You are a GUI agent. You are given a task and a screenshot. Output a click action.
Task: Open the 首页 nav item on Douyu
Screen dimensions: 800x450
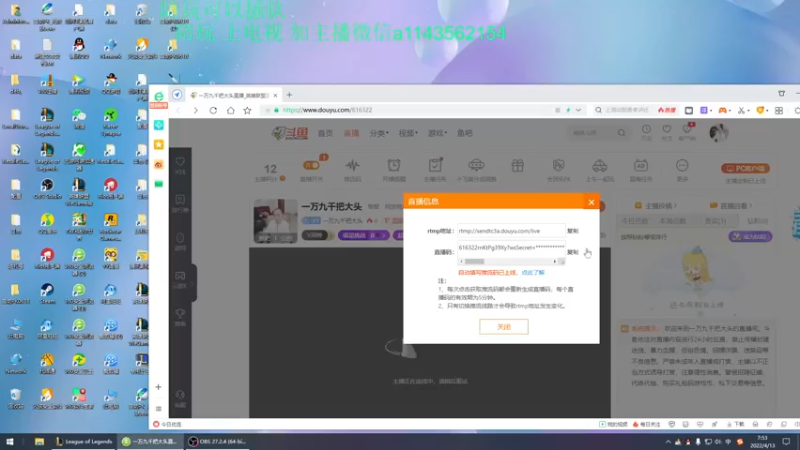click(325, 133)
